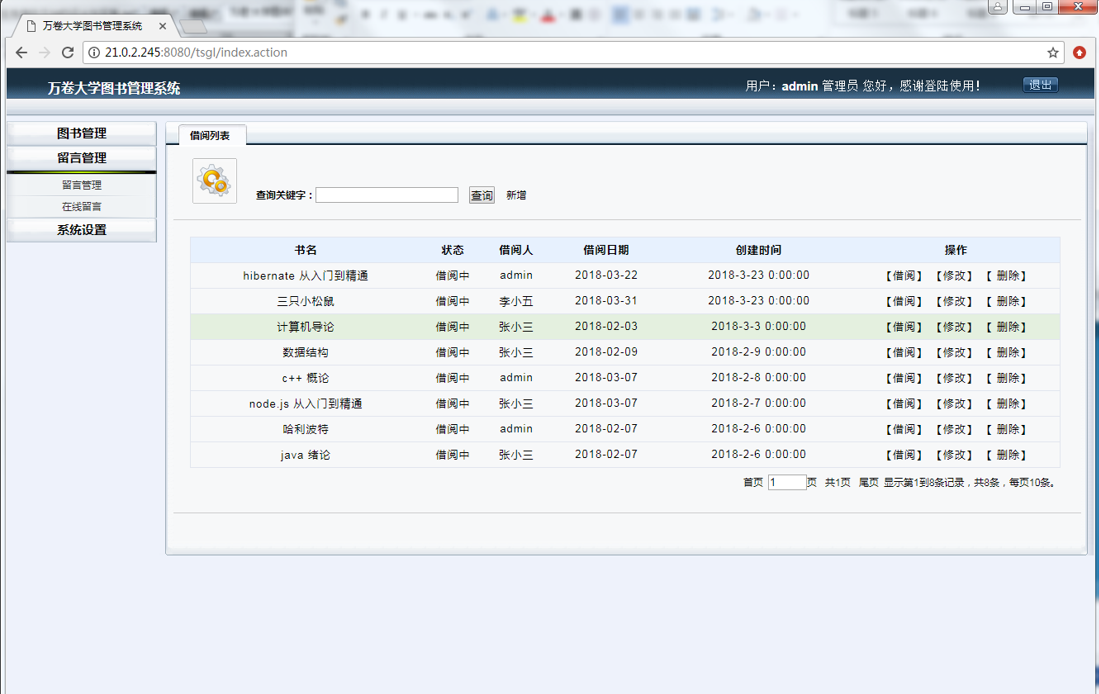Click the bookmark star in the address bar
The width and height of the screenshot is (1099, 694).
(x=1055, y=52)
